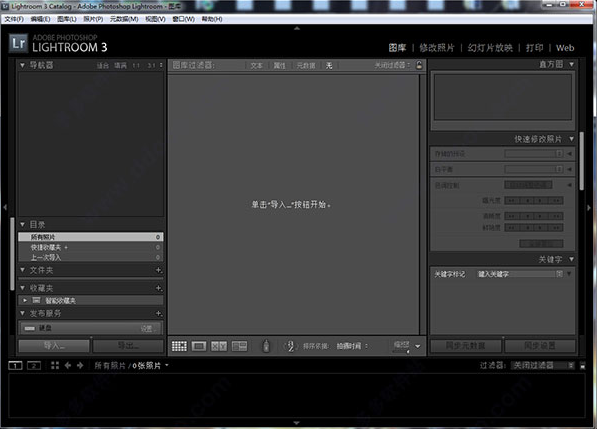This screenshot has height=429, width=597.
Task: Enable 元数据 library filter
Action: pos(306,65)
